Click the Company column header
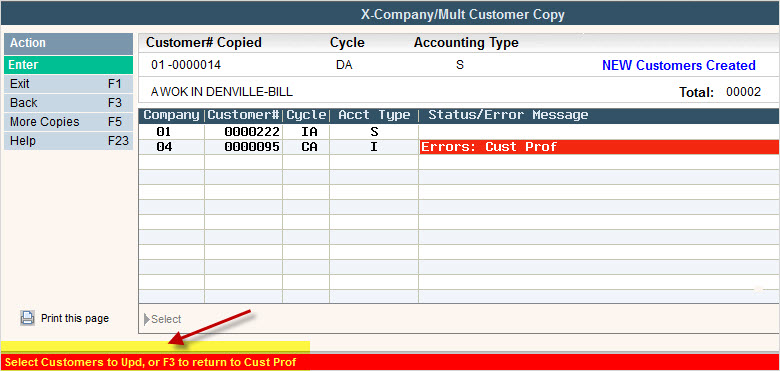The height and width of the screenshot is (371, 780). 171,115
